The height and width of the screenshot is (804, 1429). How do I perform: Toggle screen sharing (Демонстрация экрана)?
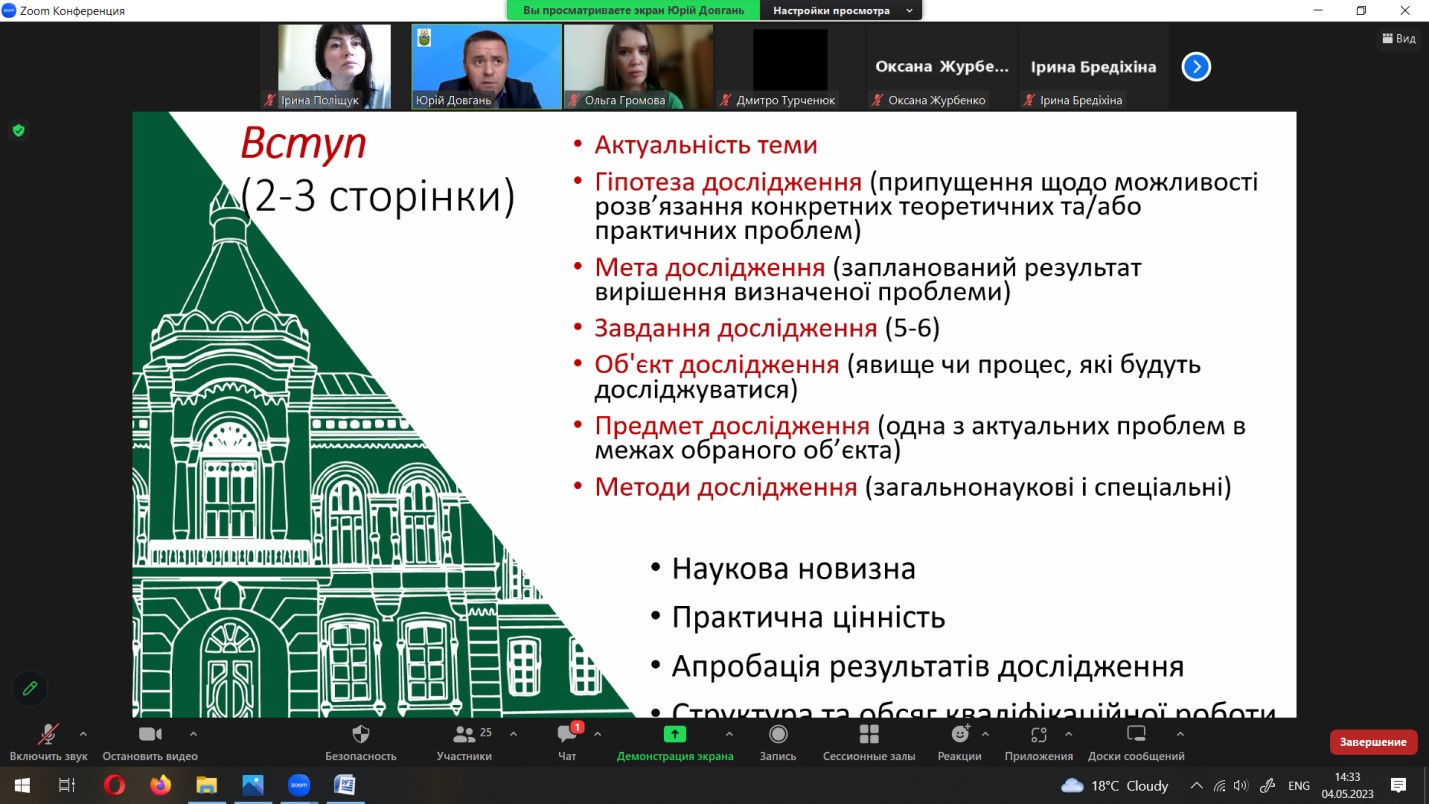coord(675,736)
